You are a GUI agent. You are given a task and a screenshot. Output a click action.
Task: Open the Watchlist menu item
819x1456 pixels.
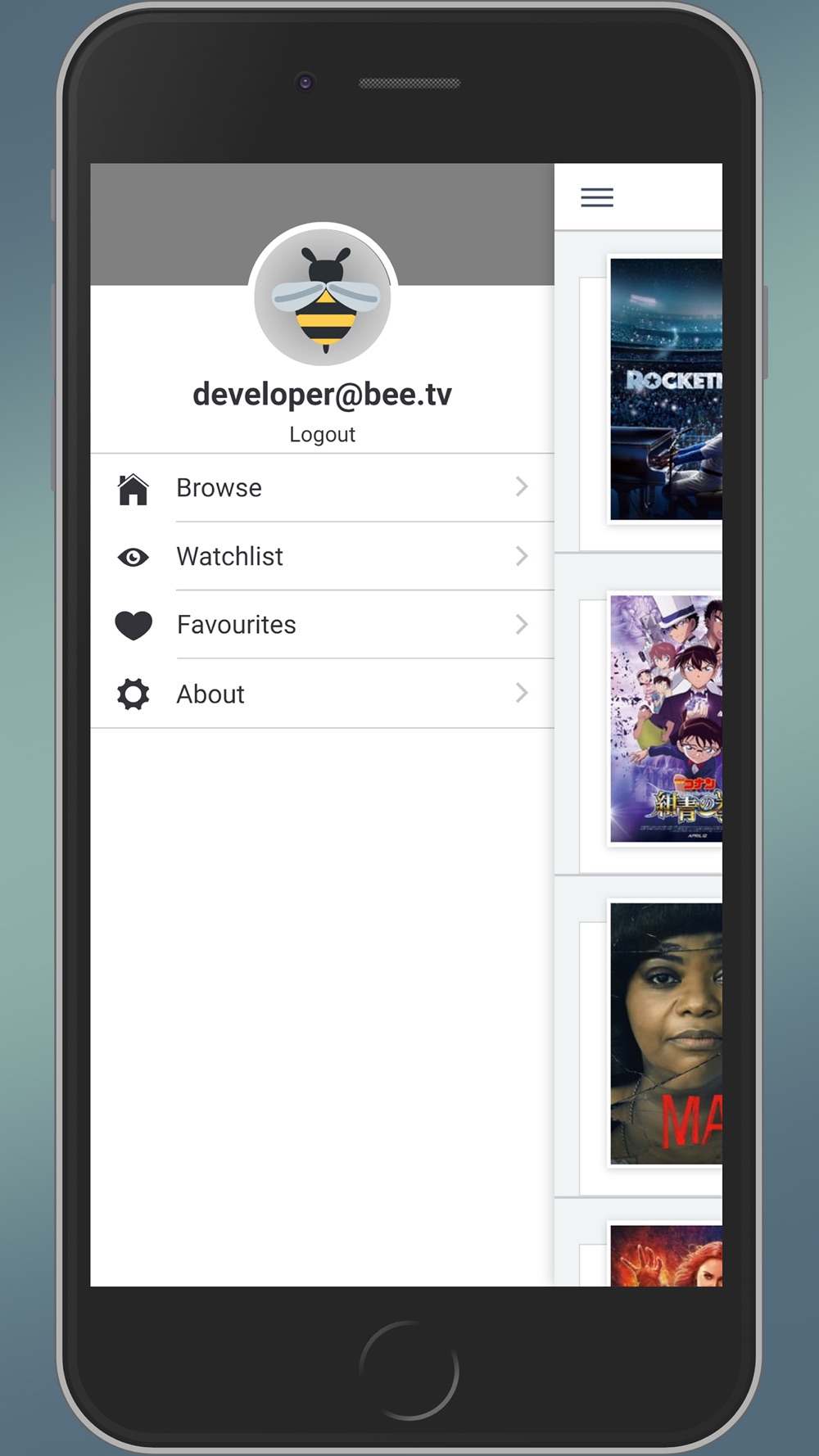click(323, 557)
